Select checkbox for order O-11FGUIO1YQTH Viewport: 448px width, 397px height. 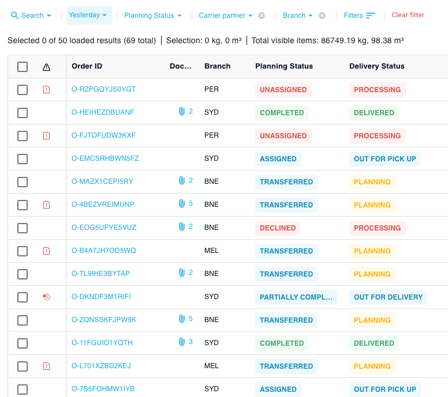[22, 343]
